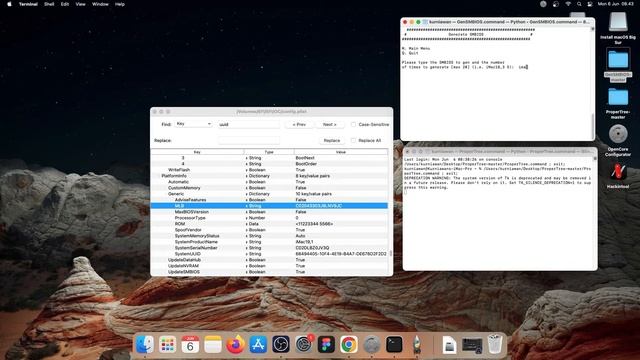Open the Notes app in the dock
This screenshot has width=640, height=360.
point(213,344)
